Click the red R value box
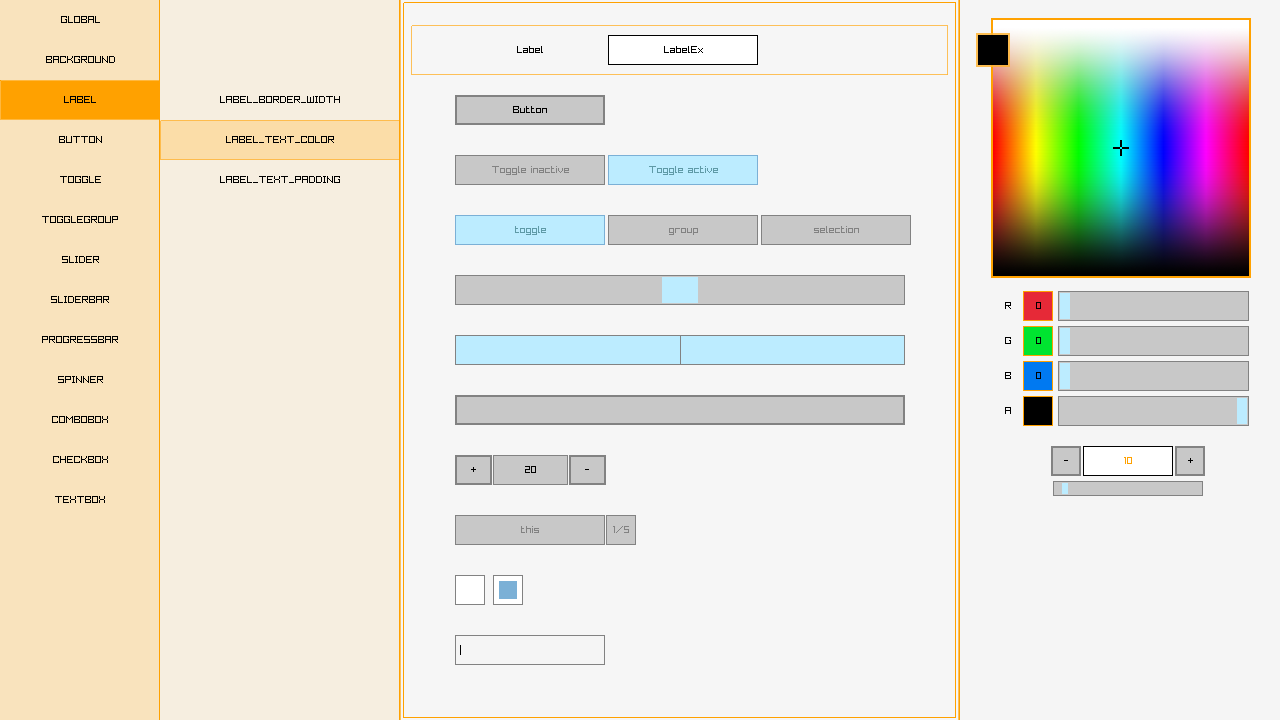 coord(1037,306)
